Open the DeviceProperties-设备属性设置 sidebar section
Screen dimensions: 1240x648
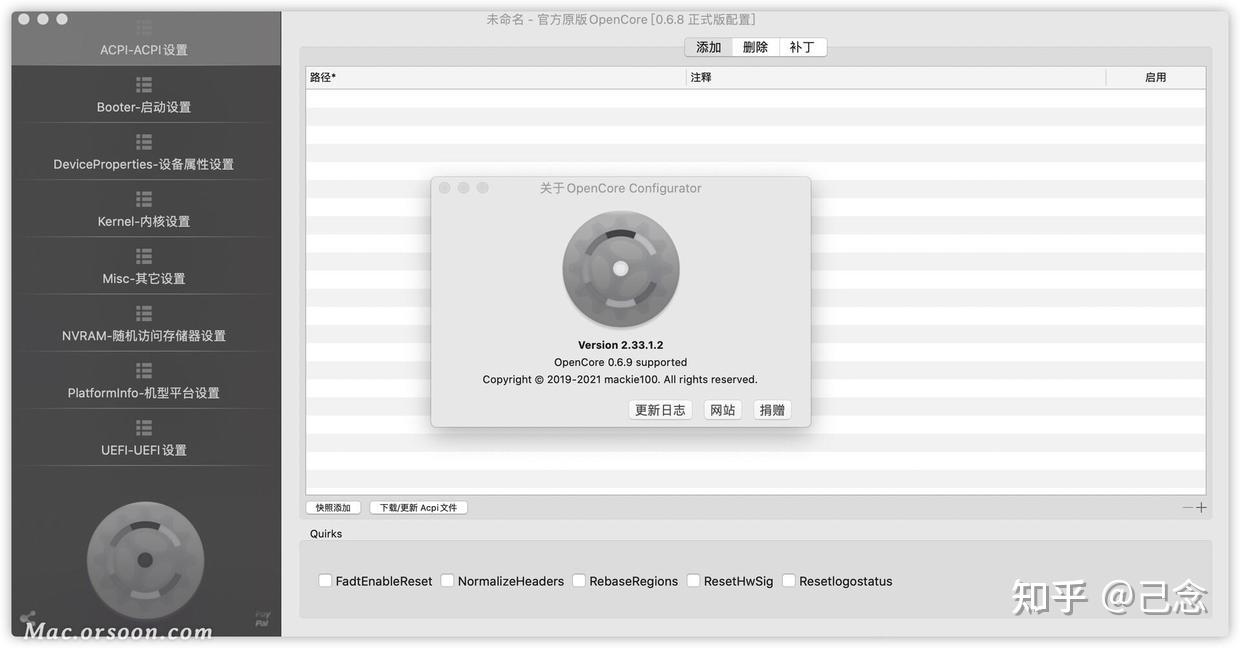coord(145,153)
